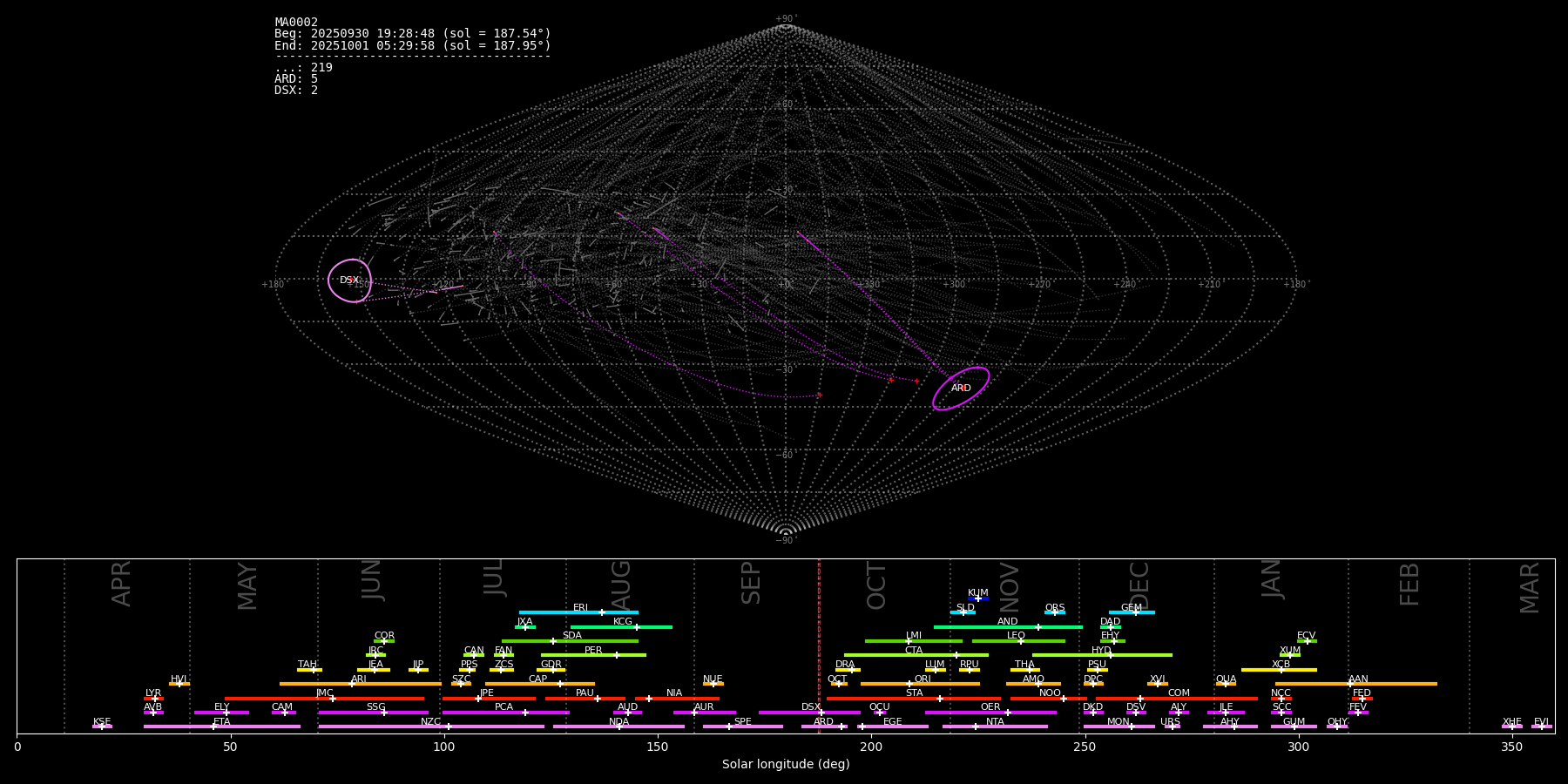Select the HYD shower bar
This screenshot has width=1568, height=784.
pyautogui.click(x=1102, y=655)
